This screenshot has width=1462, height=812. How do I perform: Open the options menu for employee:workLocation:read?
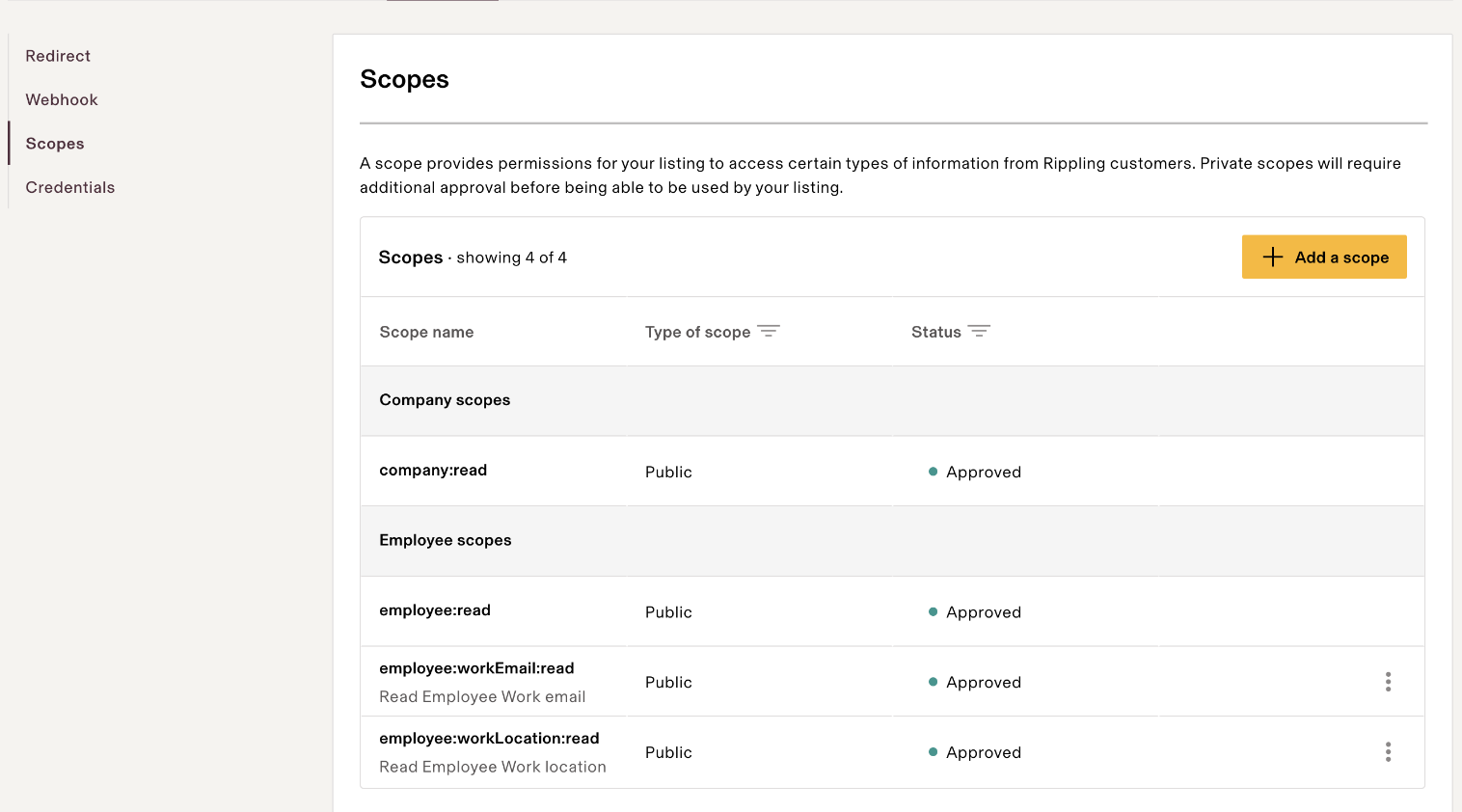click(1388, 752)
